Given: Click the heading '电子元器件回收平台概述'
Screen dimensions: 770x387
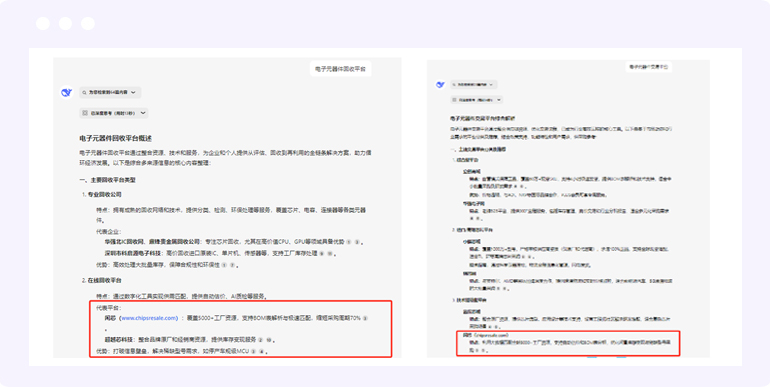Looking at the screenshot, I should [115, 138].
